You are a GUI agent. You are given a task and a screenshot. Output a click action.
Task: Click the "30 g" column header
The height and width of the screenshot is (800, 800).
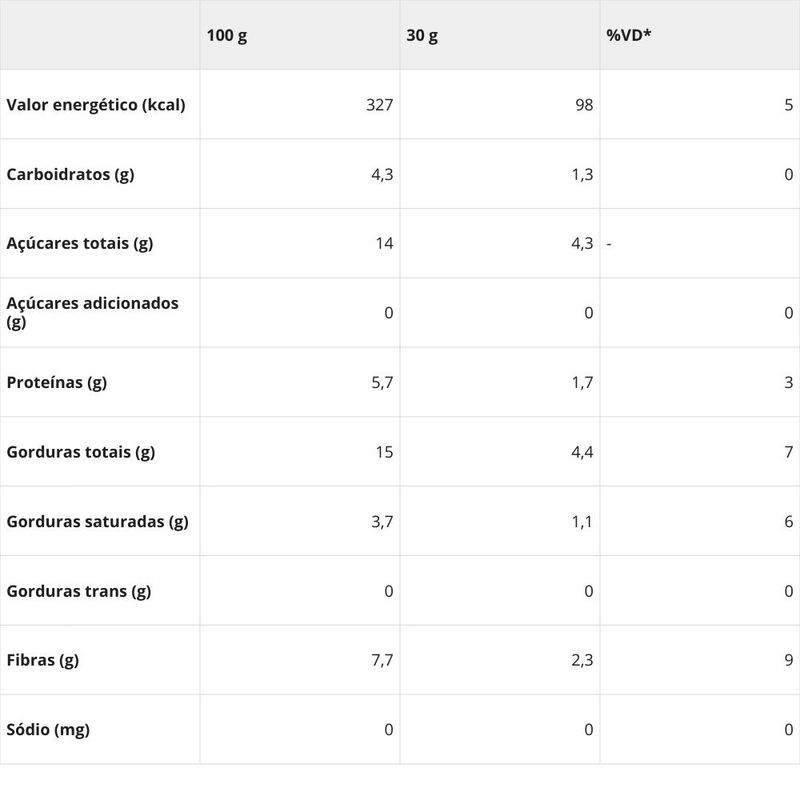[422, 36]
